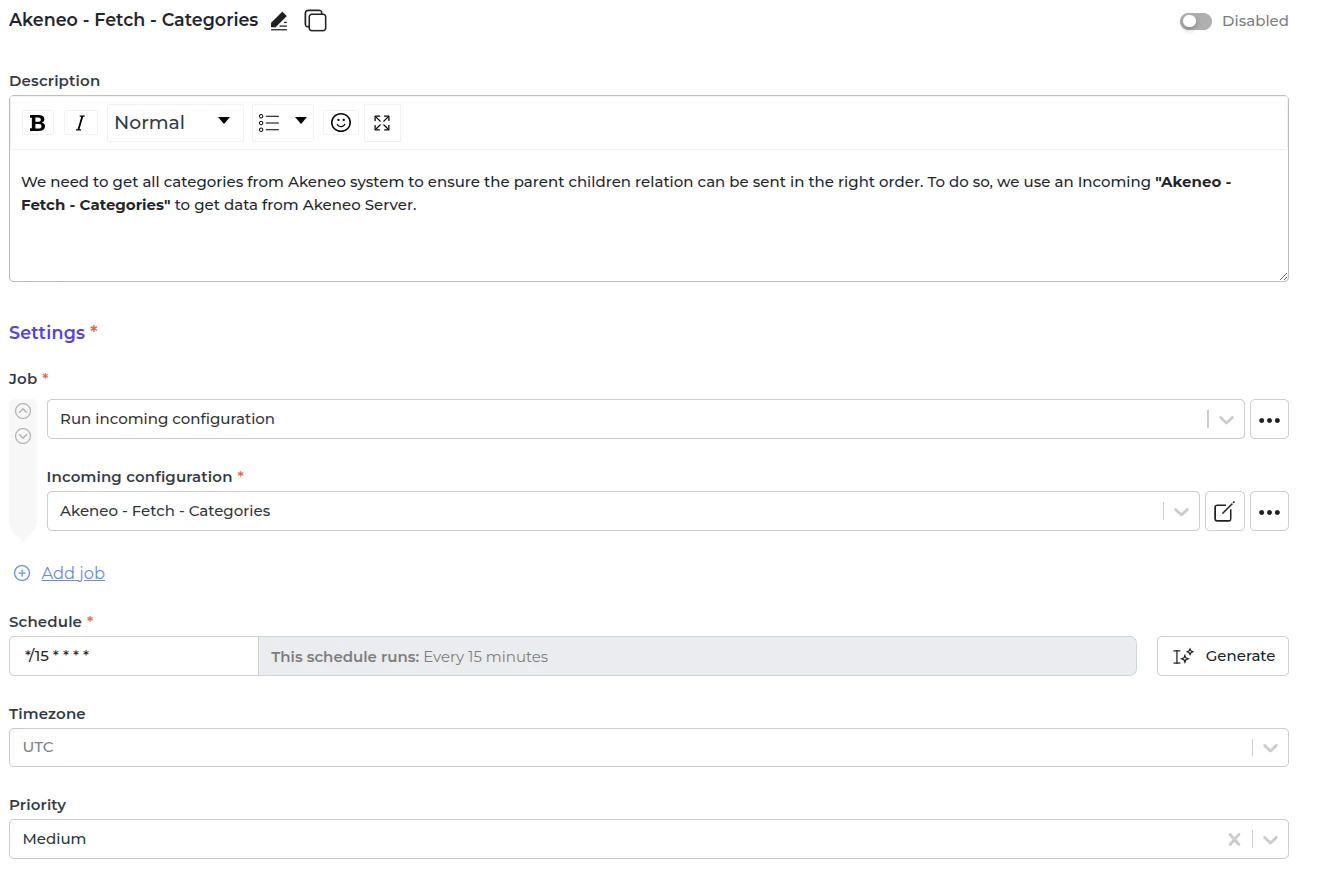The width and height of the screenshot is (1325, 892).
Task: Open the Incoming configuration select dropdown
Action: click(x=623, y=511)
